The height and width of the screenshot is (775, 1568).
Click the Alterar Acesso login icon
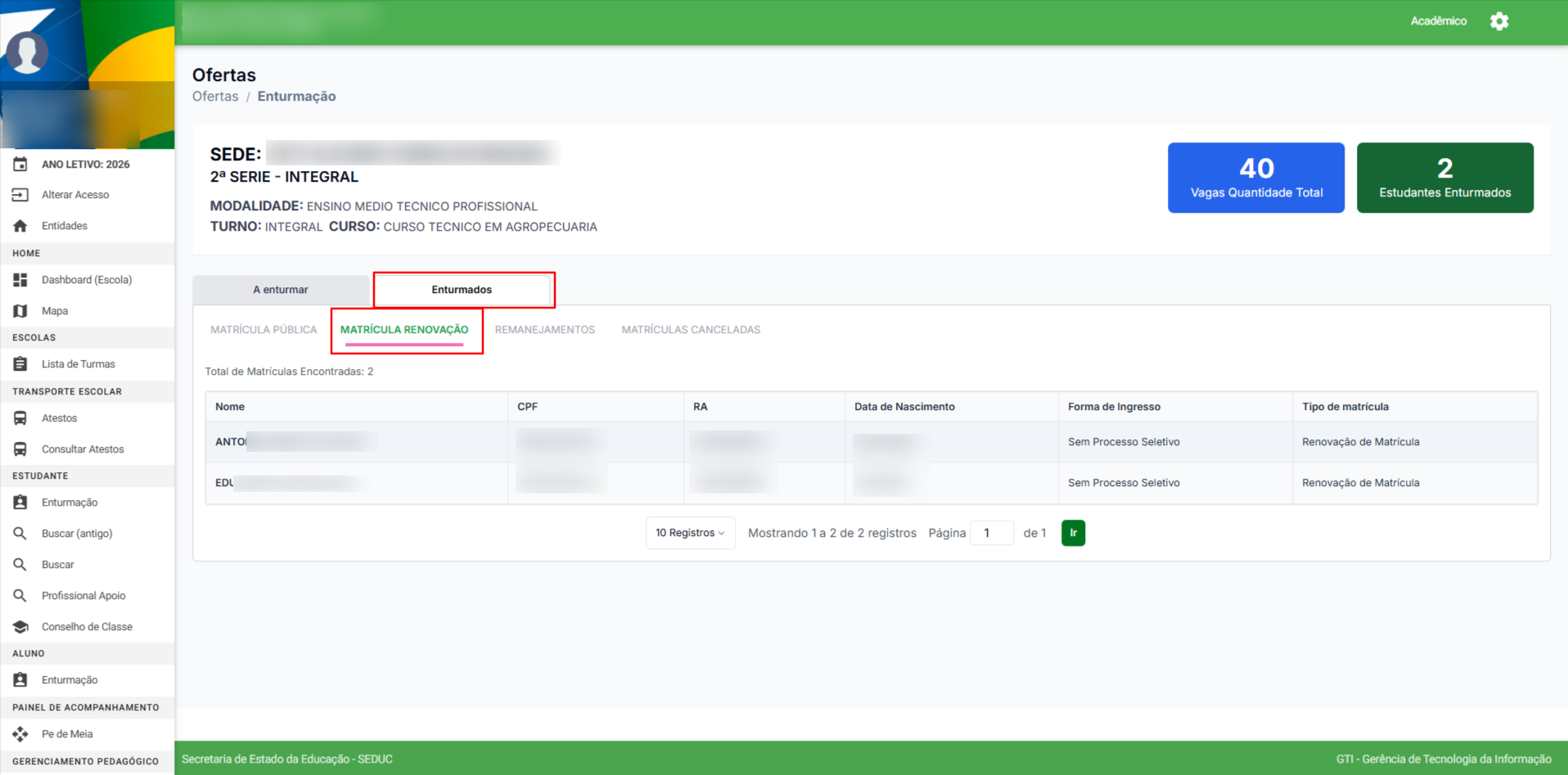pos(20,195)
